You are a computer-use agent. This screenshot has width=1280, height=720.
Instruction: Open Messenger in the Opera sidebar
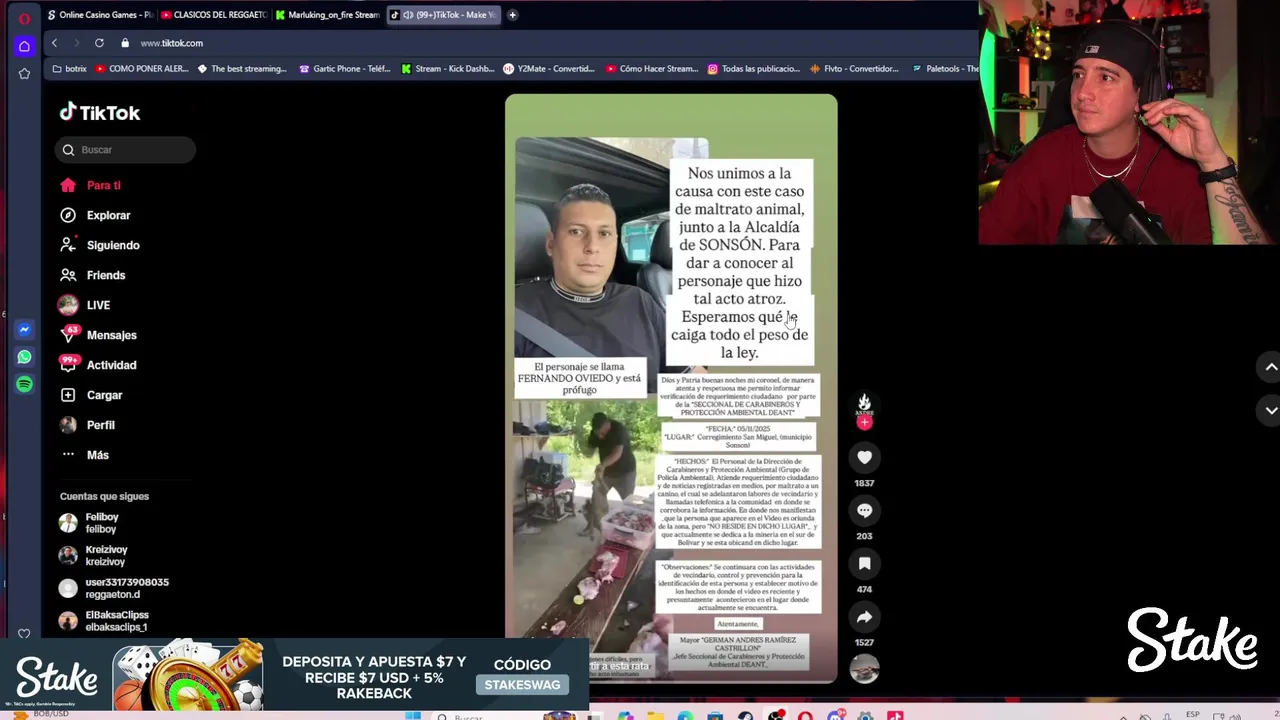24,329
